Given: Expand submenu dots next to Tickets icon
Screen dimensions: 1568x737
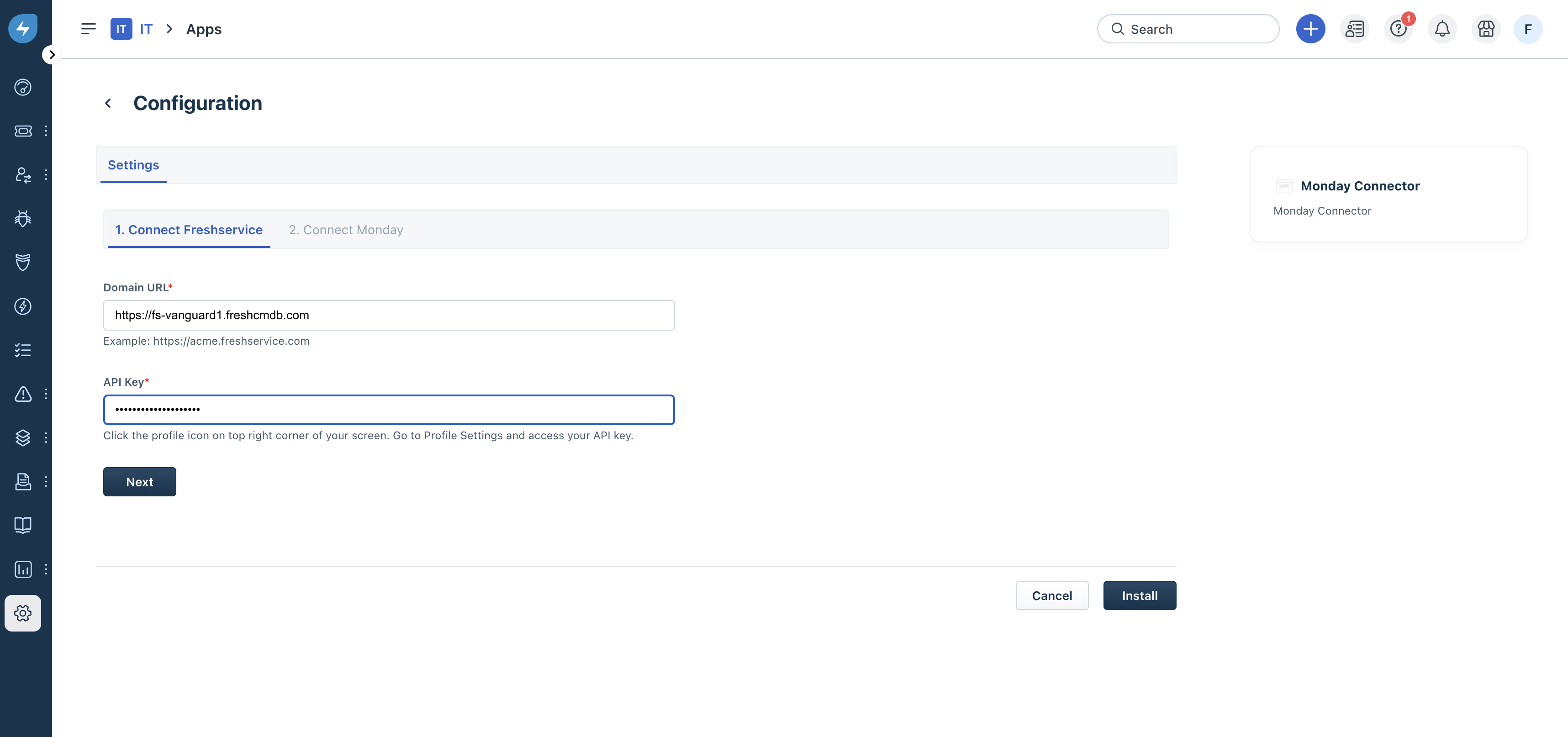Looking at the screenshot, I should tap(46, 131).
